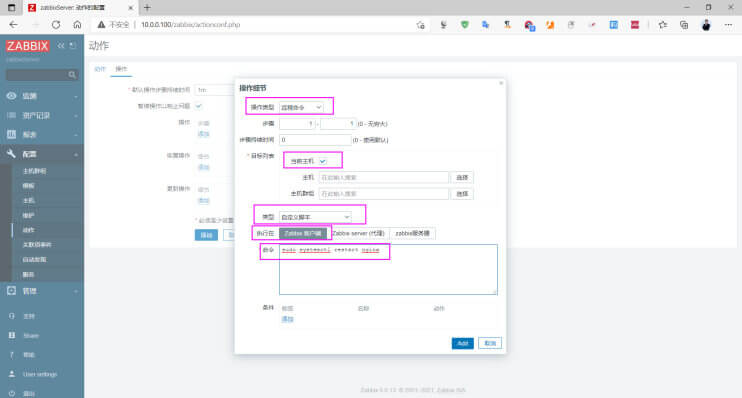
Task: Open the Administration section icon in sidebar
Action: [11, 291]
